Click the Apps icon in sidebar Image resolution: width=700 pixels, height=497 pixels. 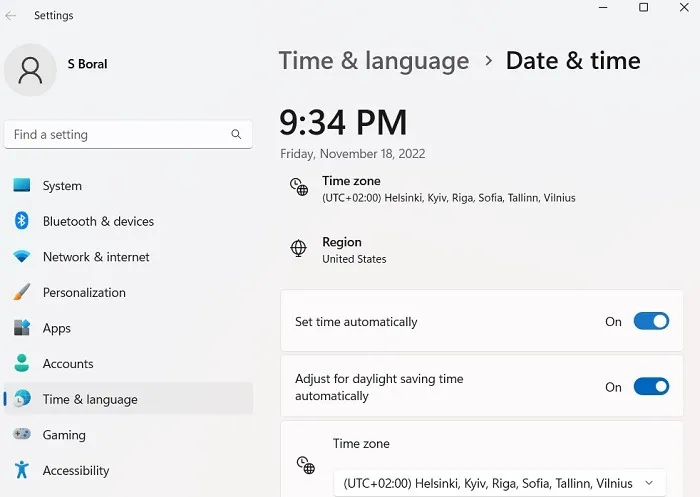tap(21, 328)
